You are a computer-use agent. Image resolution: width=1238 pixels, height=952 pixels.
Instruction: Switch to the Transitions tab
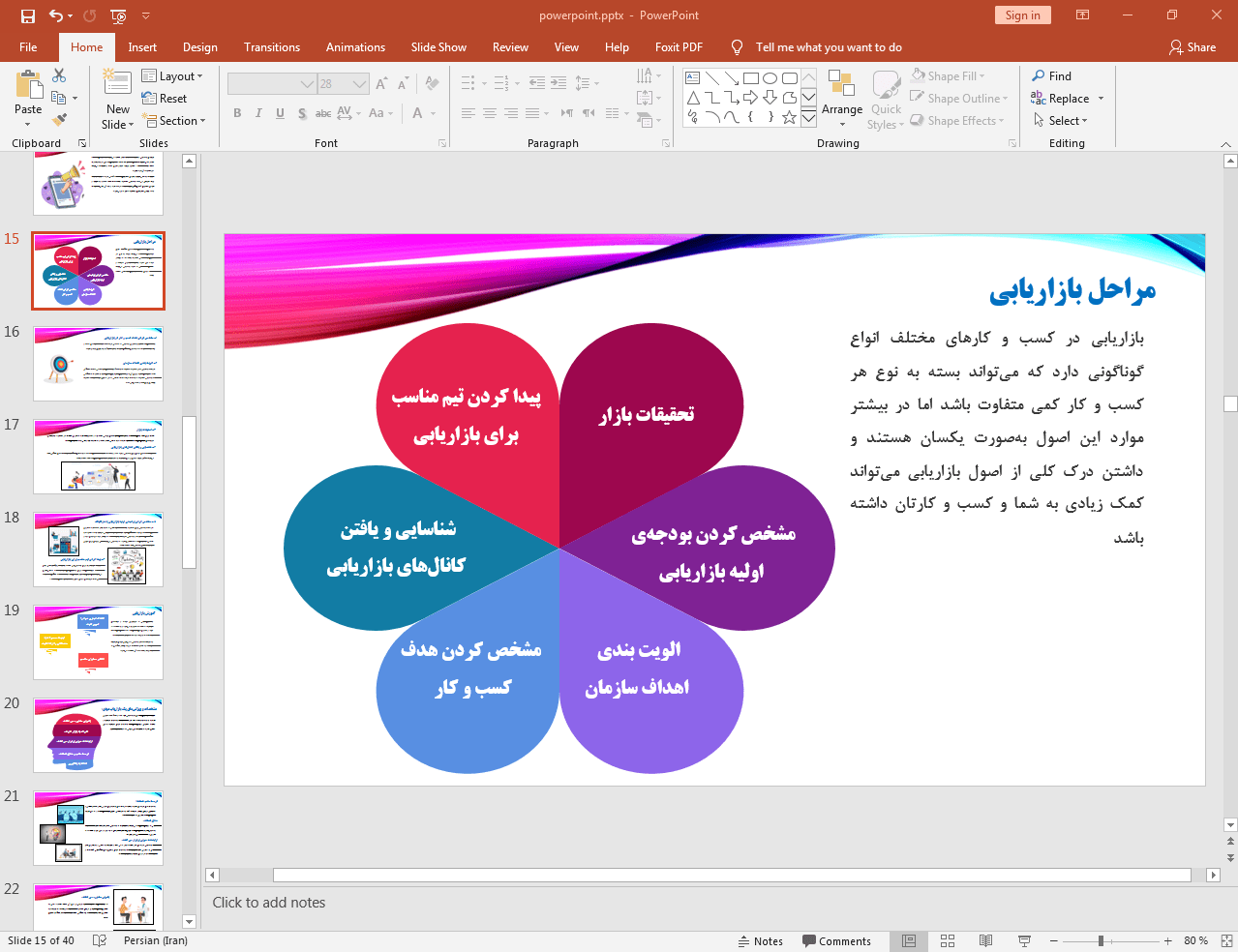click(x=272, y=46)
